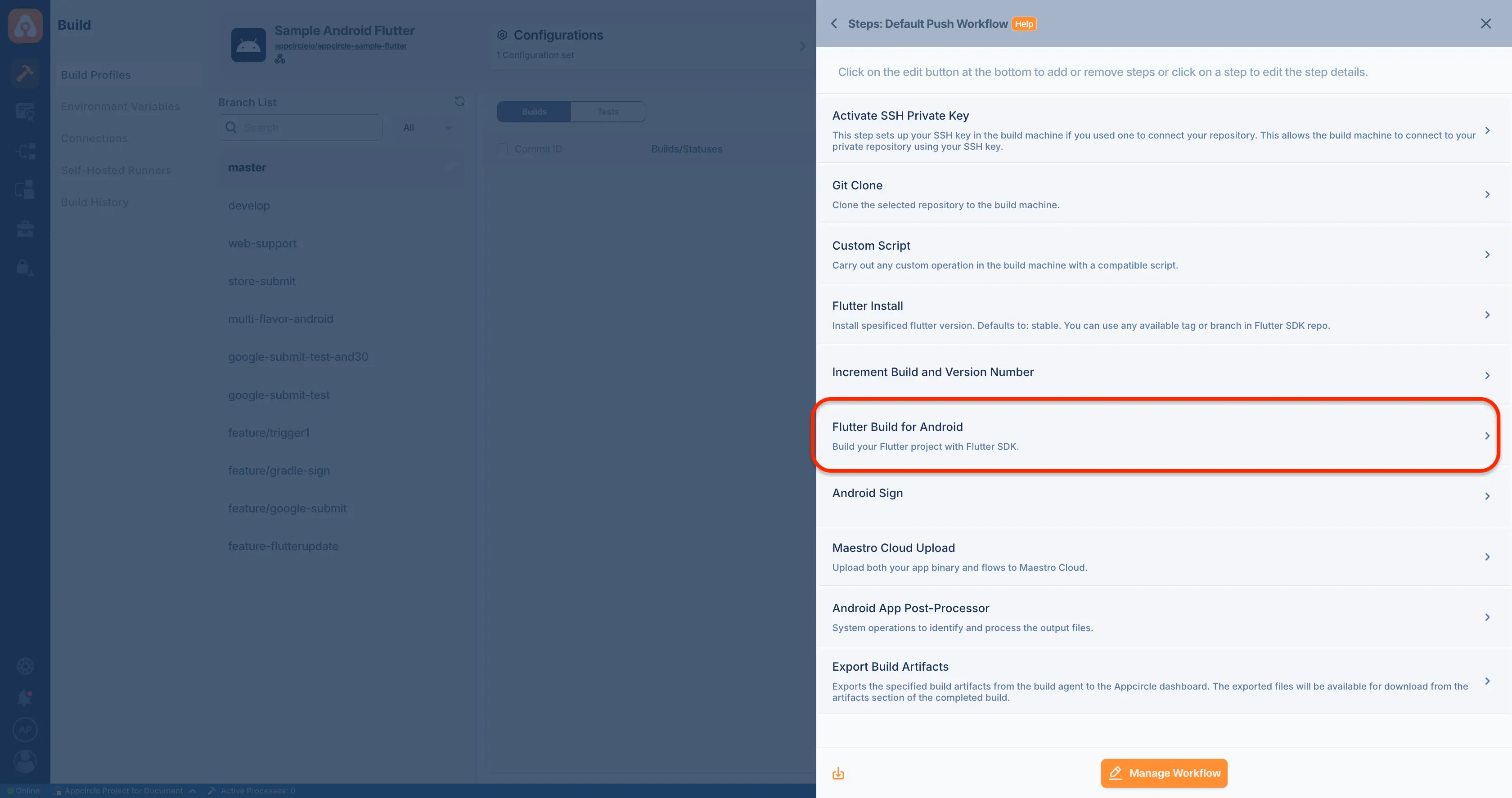Viewport: 1512px width, 798px height.
Task: Click the search magnifier icon in Branch List
Action: (231, 127)
